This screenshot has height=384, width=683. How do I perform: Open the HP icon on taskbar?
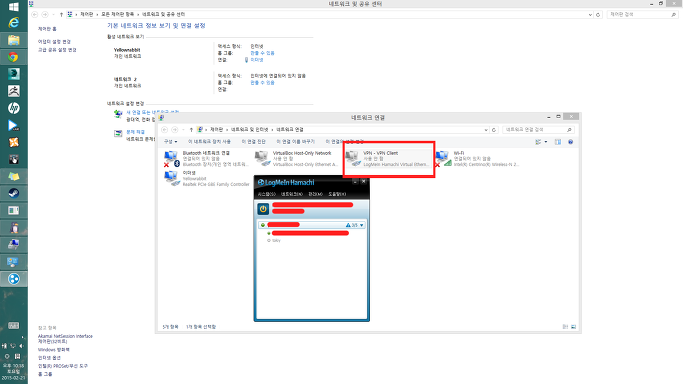14,108
